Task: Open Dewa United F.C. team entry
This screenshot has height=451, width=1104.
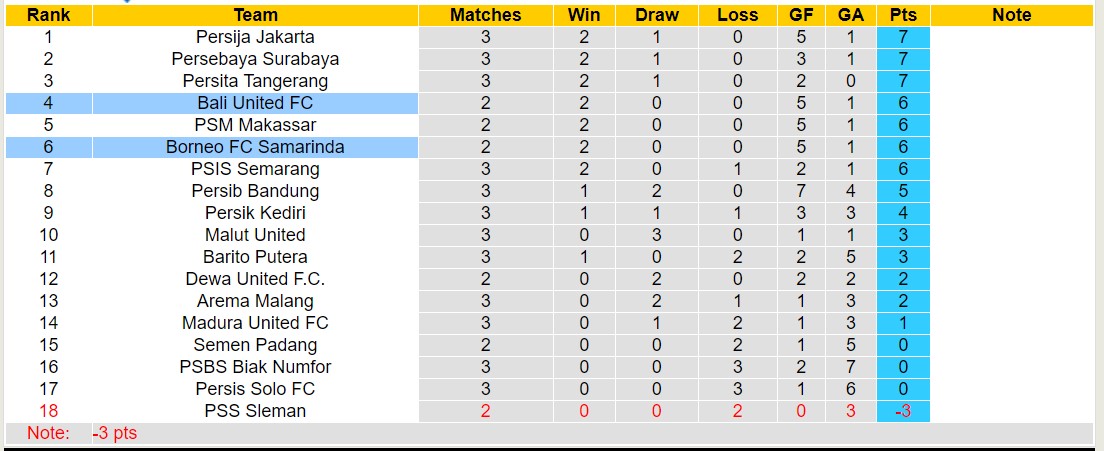Action: click(255, 279)
